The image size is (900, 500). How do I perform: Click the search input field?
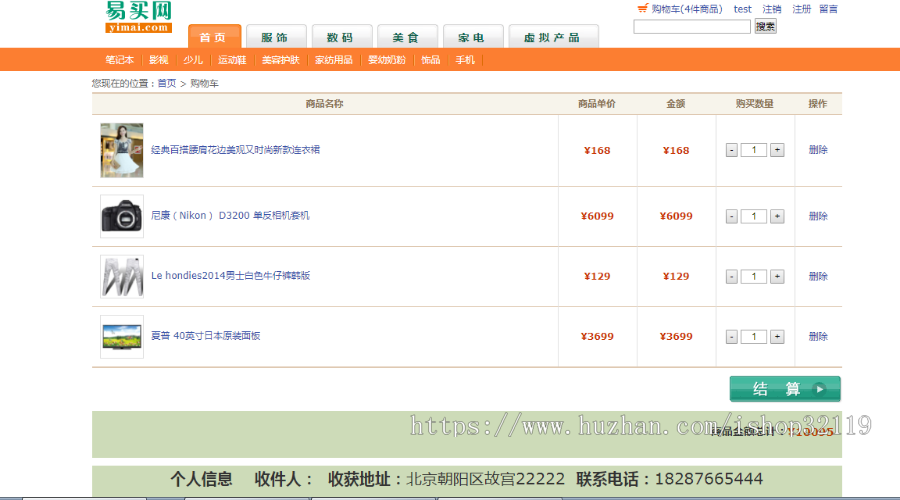[x=692, y=26]
